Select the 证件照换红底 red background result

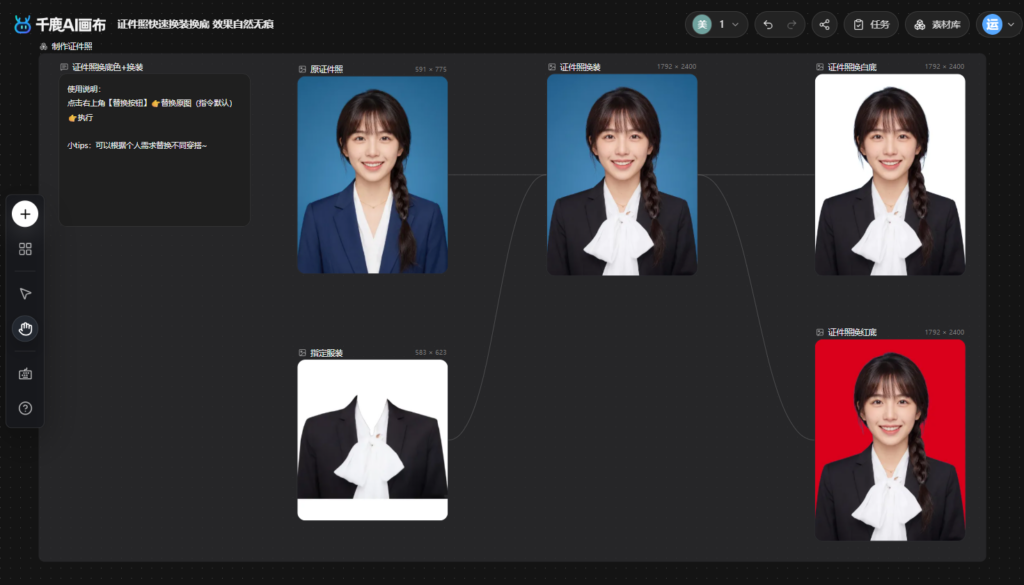(889, 440)
